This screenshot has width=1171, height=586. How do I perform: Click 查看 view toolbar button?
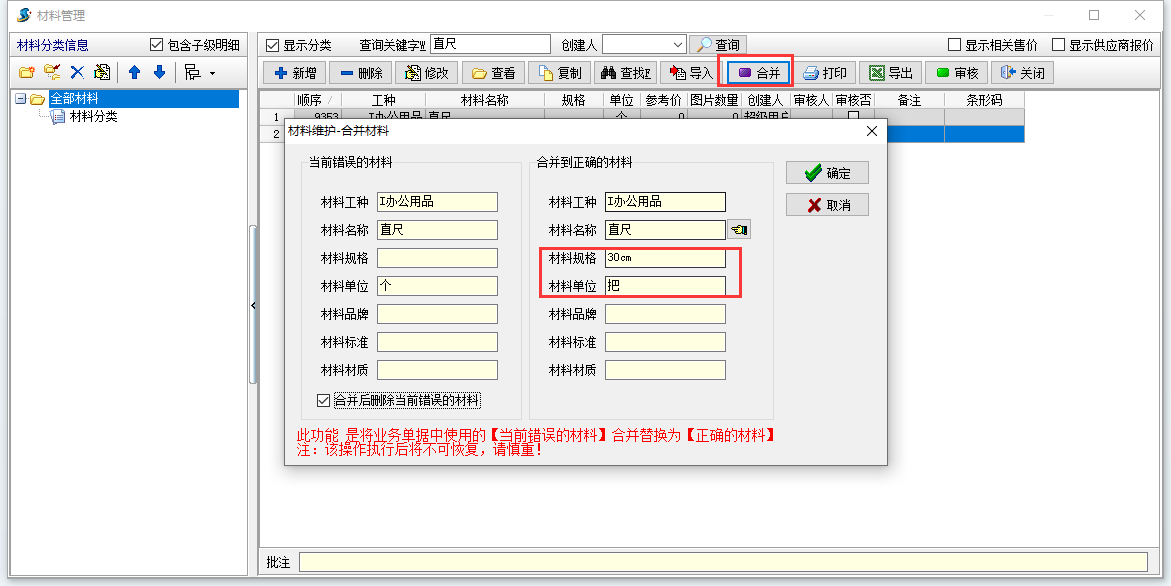click(x=493, y=73)
